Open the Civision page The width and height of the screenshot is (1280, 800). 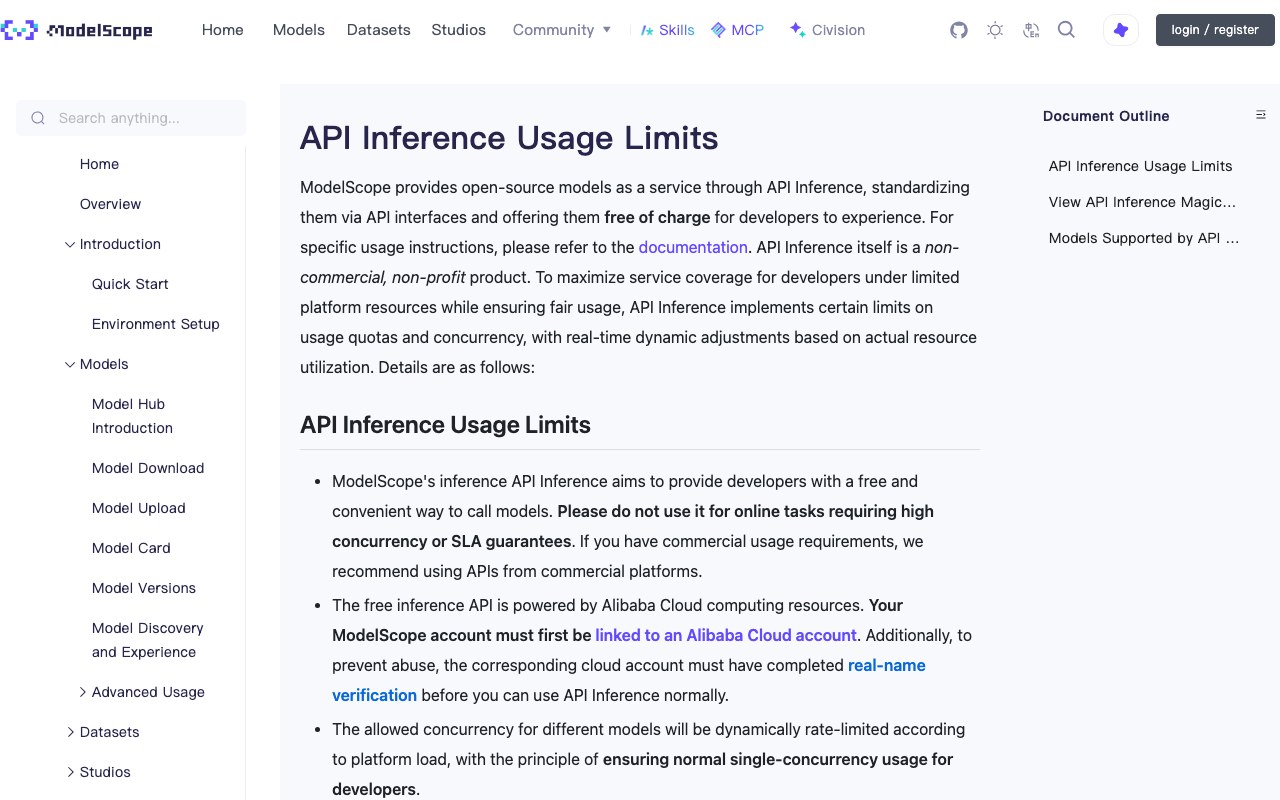pos(827,30)
